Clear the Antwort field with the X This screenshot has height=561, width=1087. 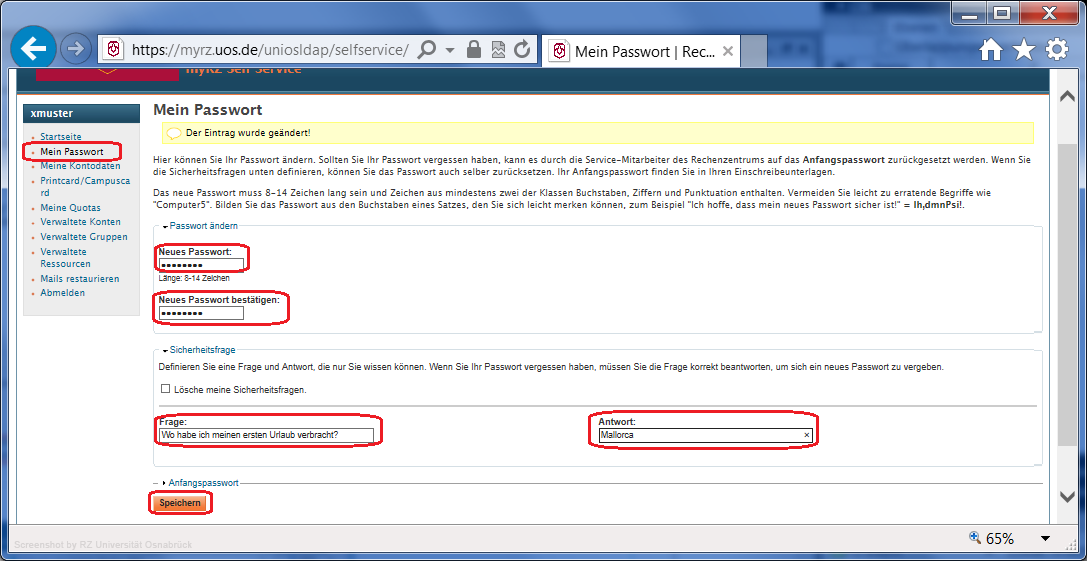(806, 435)
